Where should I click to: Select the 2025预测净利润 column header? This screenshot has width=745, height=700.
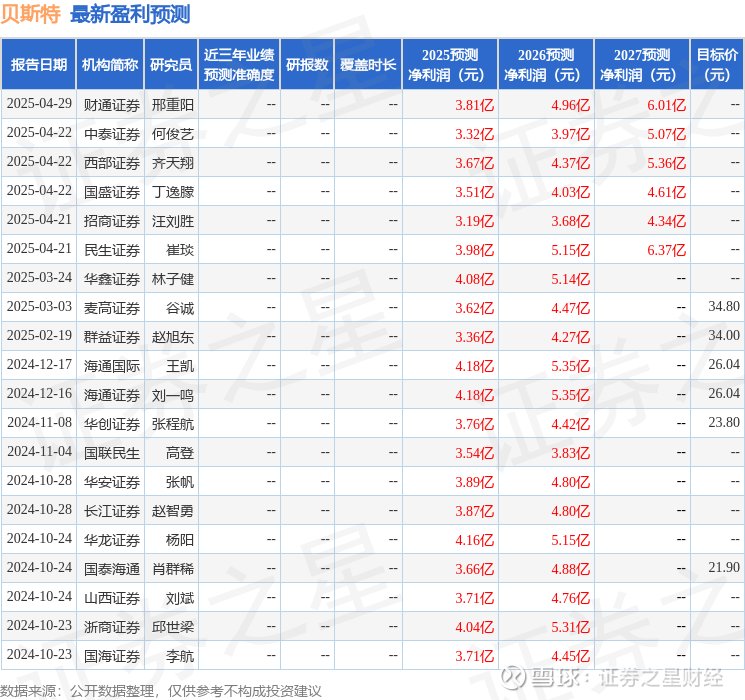(x=450, y=64)
